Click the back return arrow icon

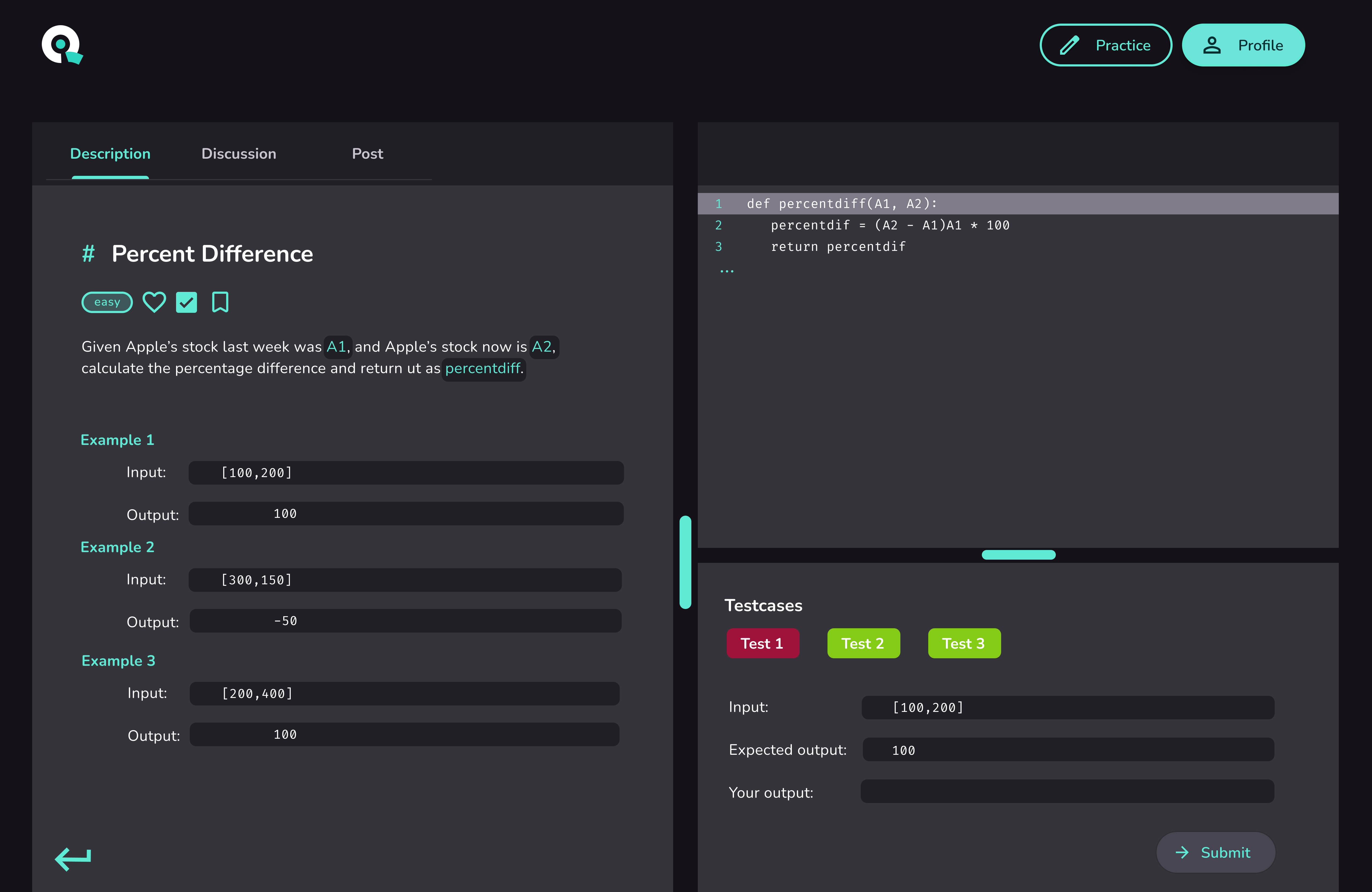coord(73,858)
